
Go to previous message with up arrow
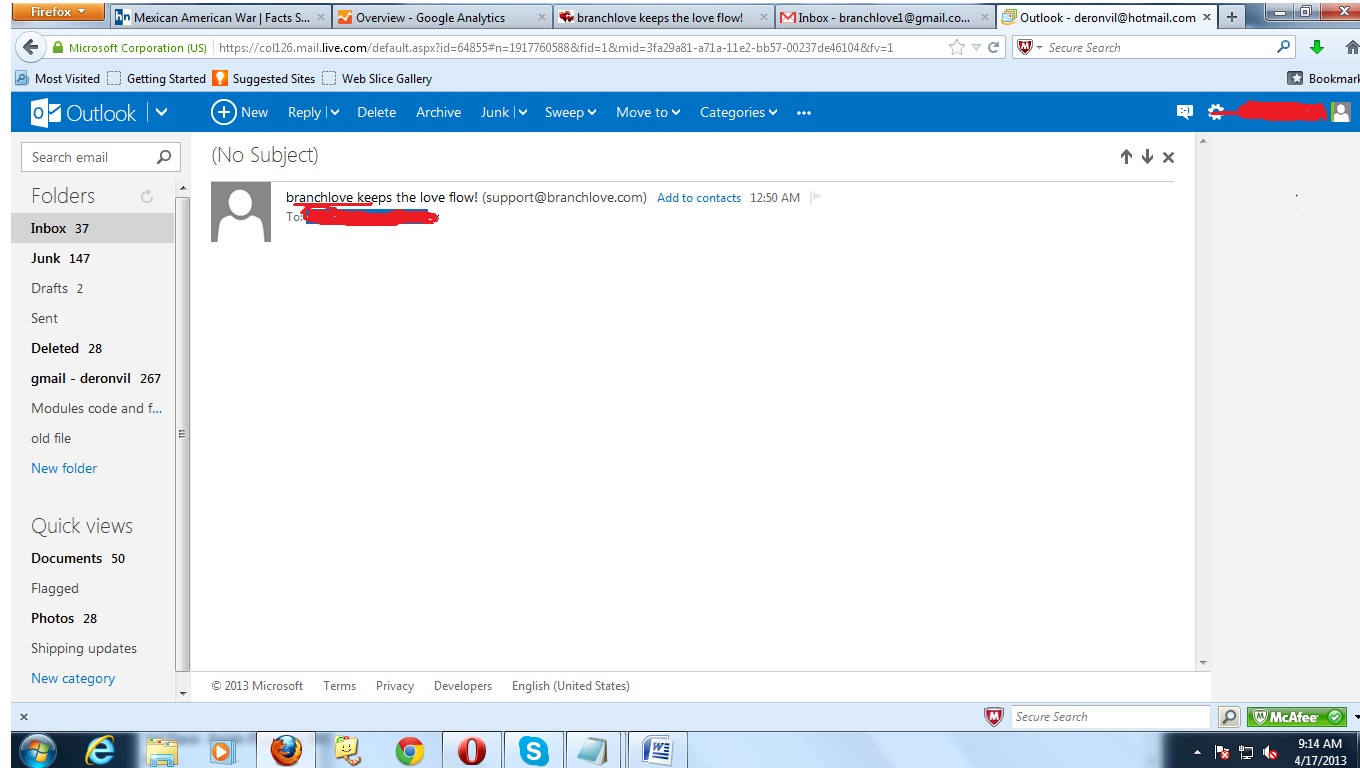click(1126, 157)
